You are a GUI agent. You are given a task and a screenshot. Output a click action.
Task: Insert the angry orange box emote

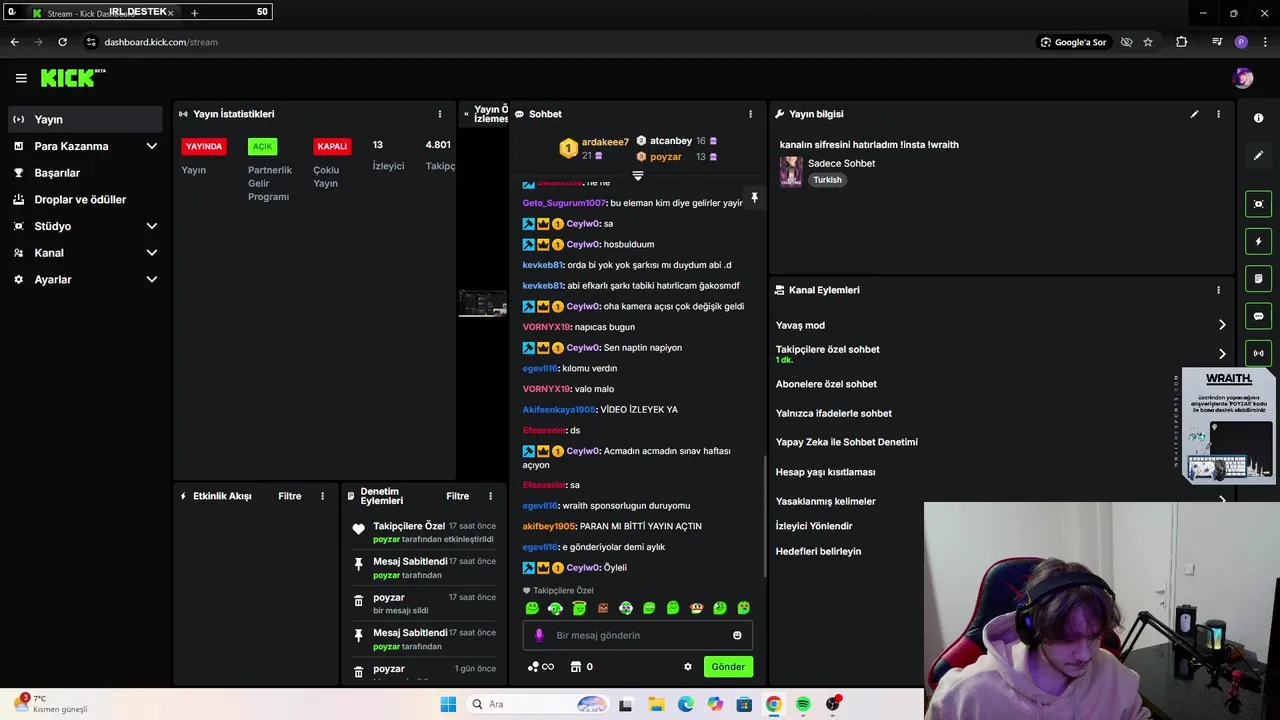point(602,608)
